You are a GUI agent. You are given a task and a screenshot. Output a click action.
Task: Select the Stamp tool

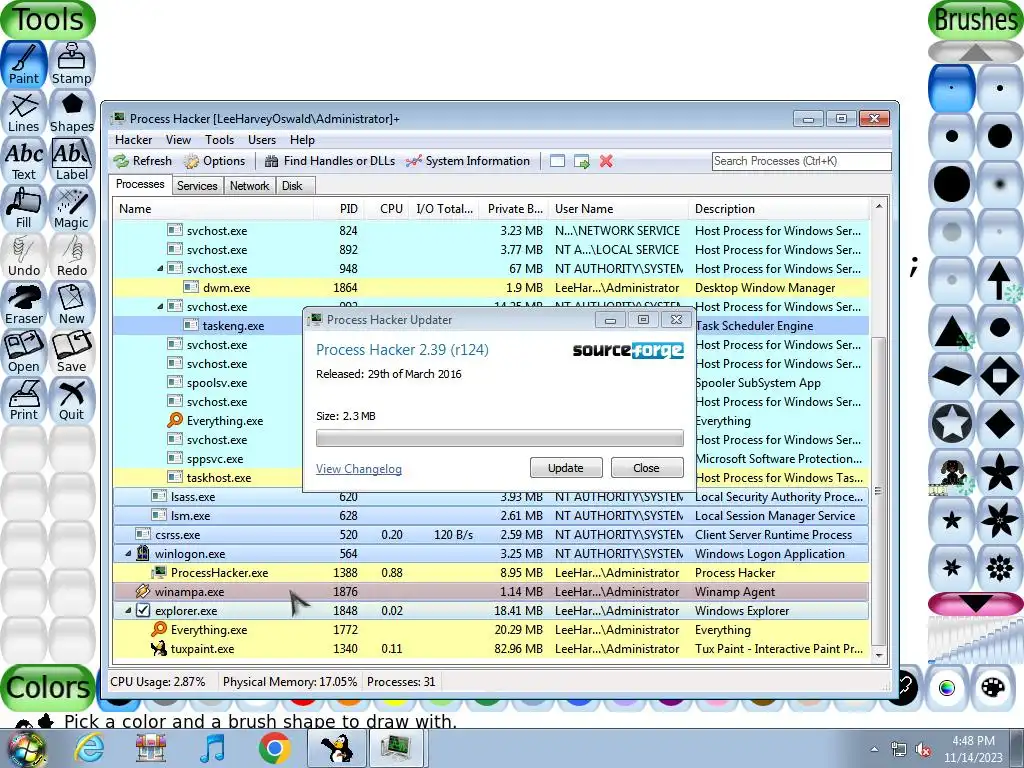click(72, 64)
